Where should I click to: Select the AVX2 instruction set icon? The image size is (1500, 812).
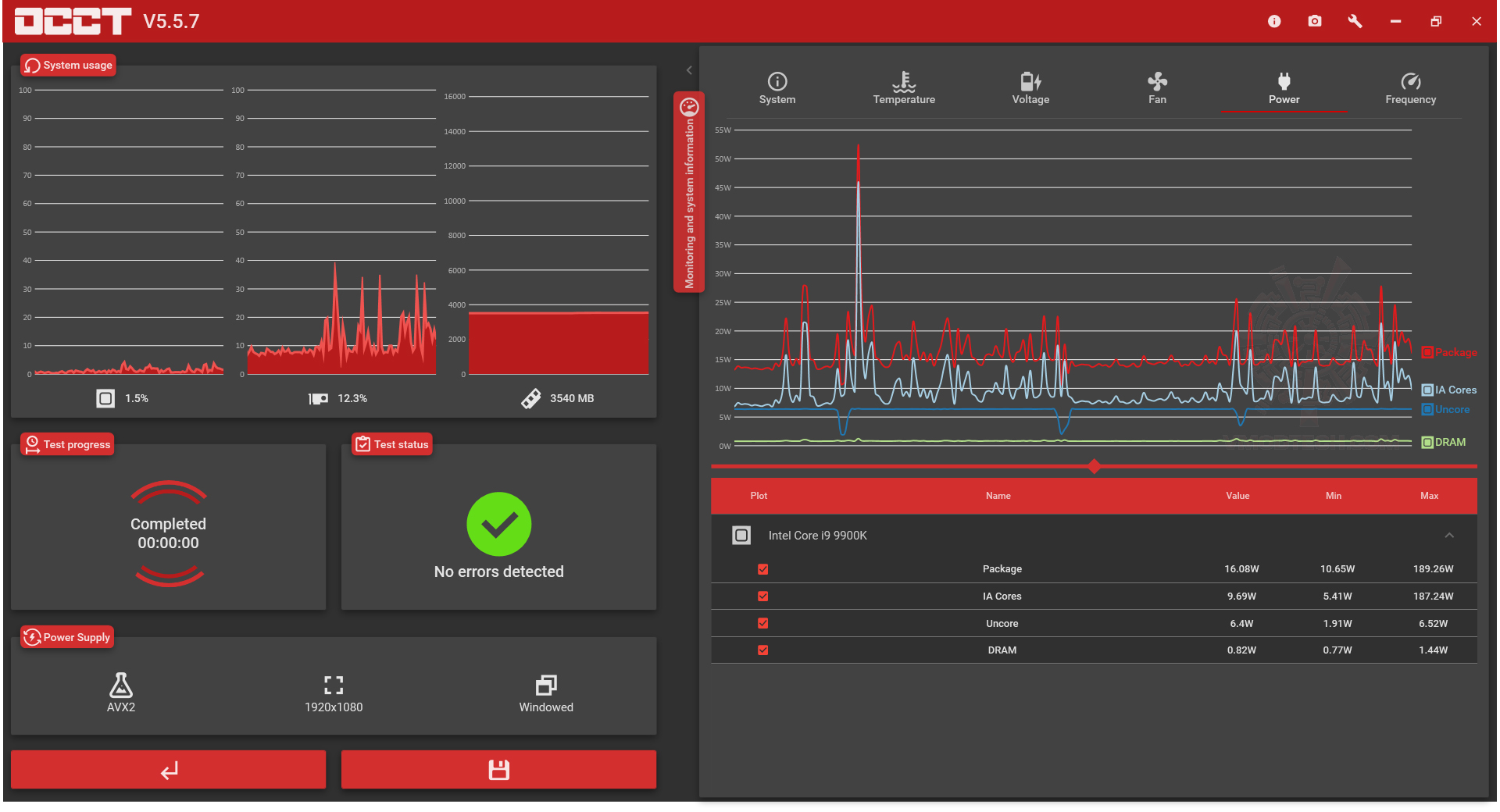tap(121, 685)
